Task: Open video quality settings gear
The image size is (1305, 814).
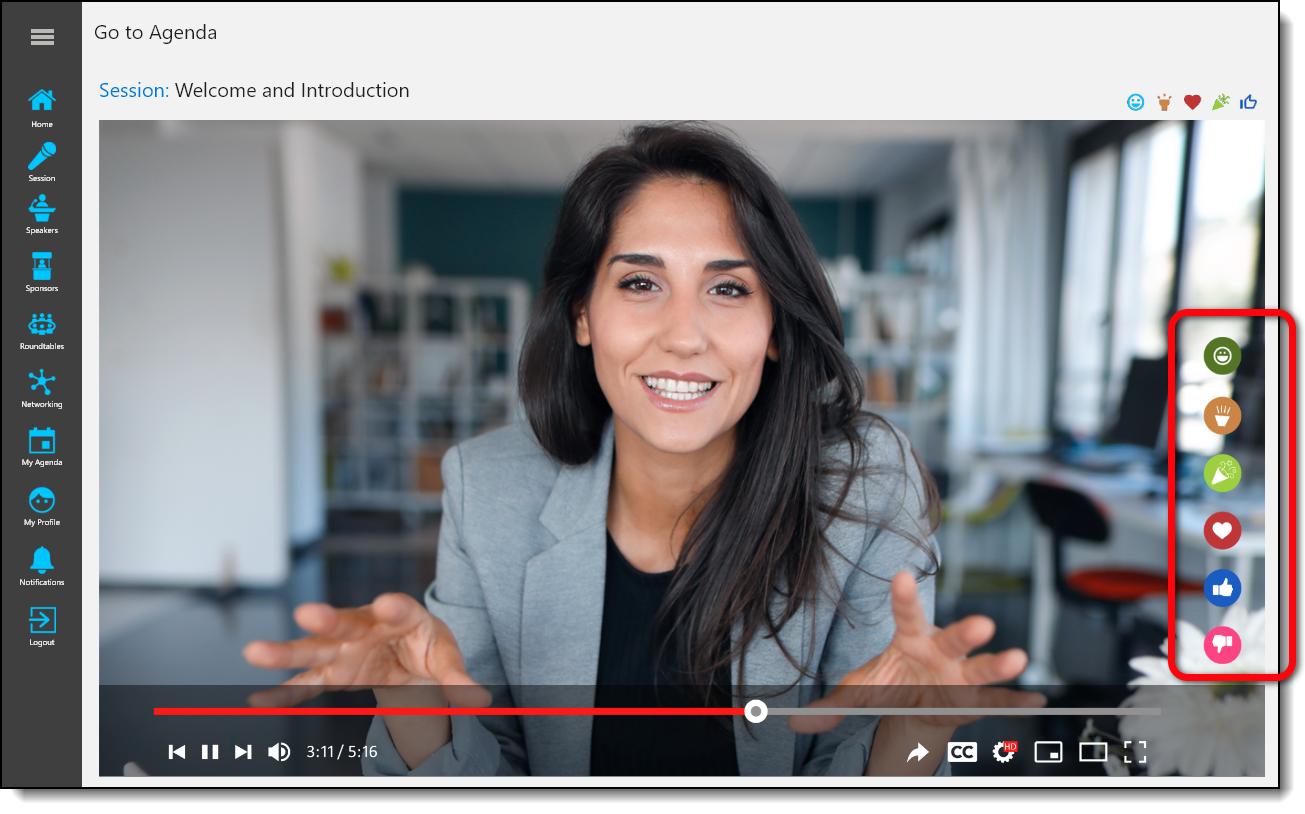Action: 1003,752
